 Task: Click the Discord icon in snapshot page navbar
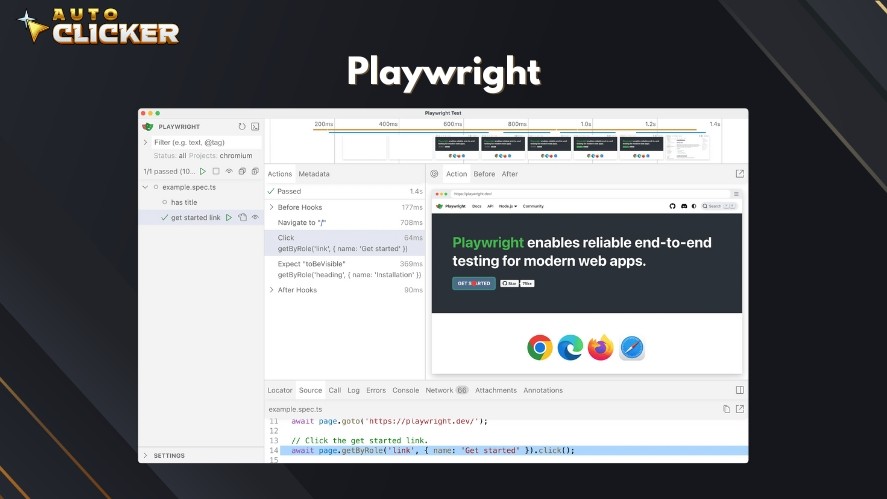tap(683, 207)
